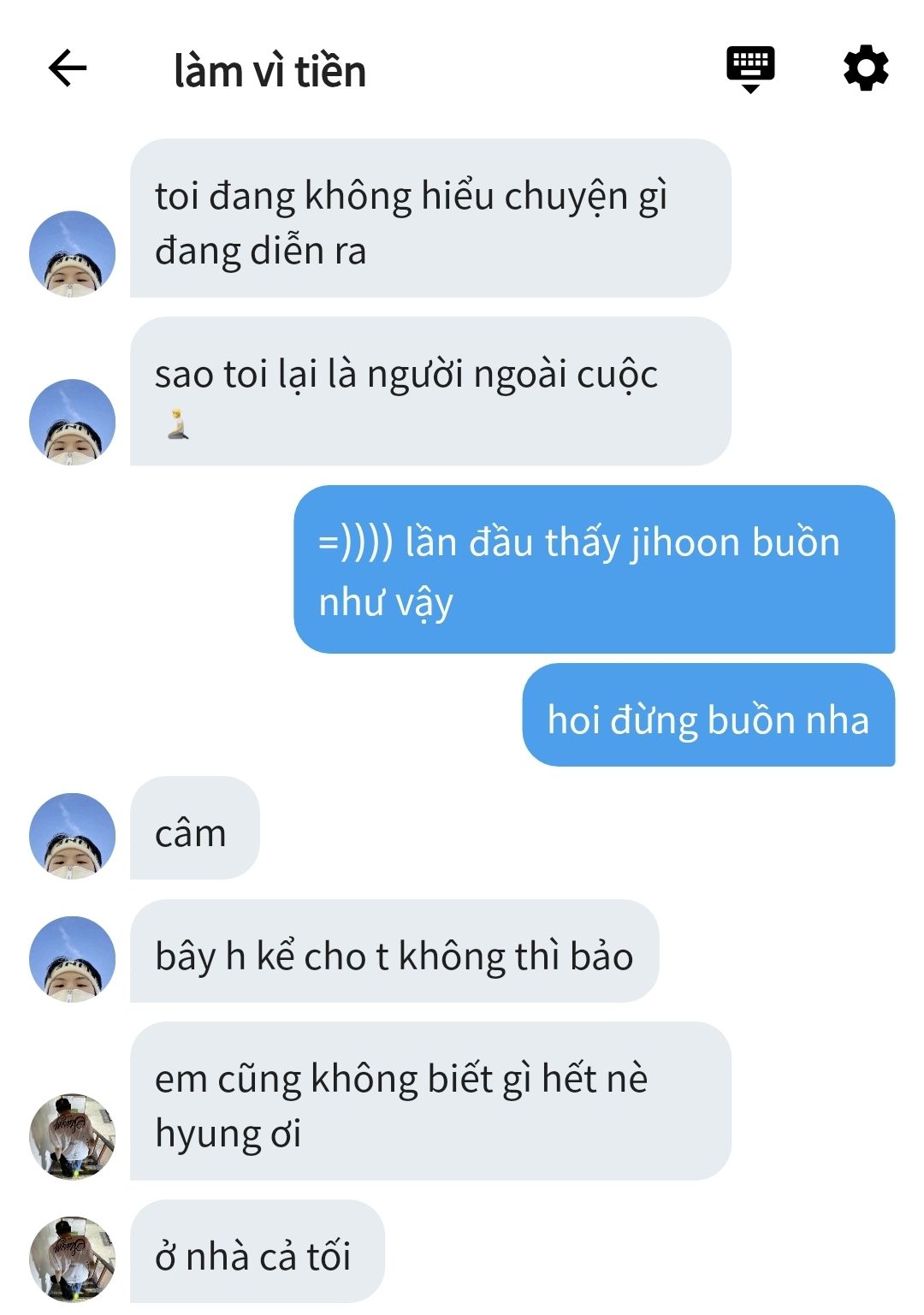The image size is (924, 1315).
Task: Open the chat title làm vì tiền
Action: pyautogui.click(x=269, y=71)
